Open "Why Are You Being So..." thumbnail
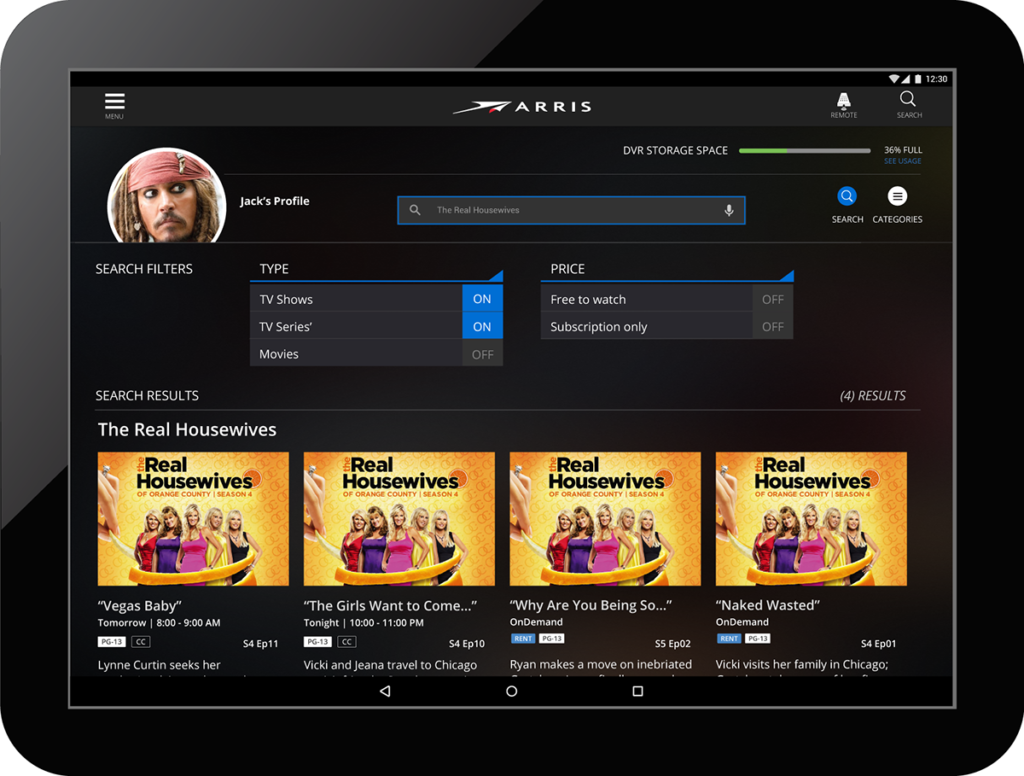The image size is (1024, 776). pyautogui.click(x=605, y=519)
